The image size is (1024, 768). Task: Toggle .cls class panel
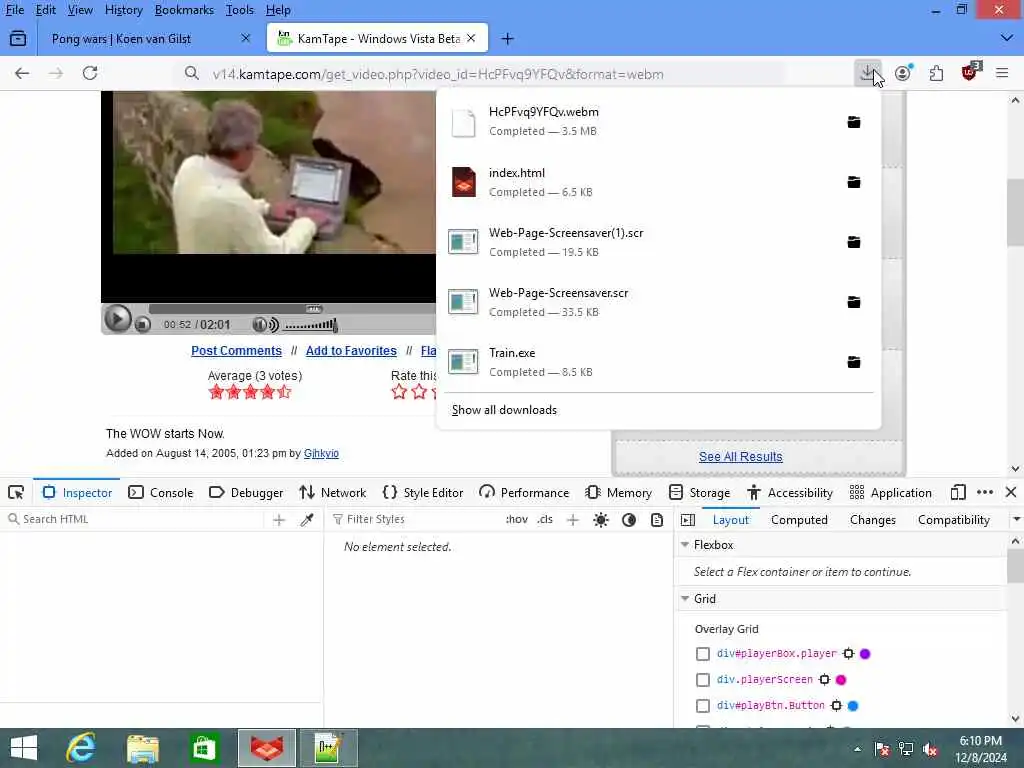pyautogui.click(x=545, y=520)
